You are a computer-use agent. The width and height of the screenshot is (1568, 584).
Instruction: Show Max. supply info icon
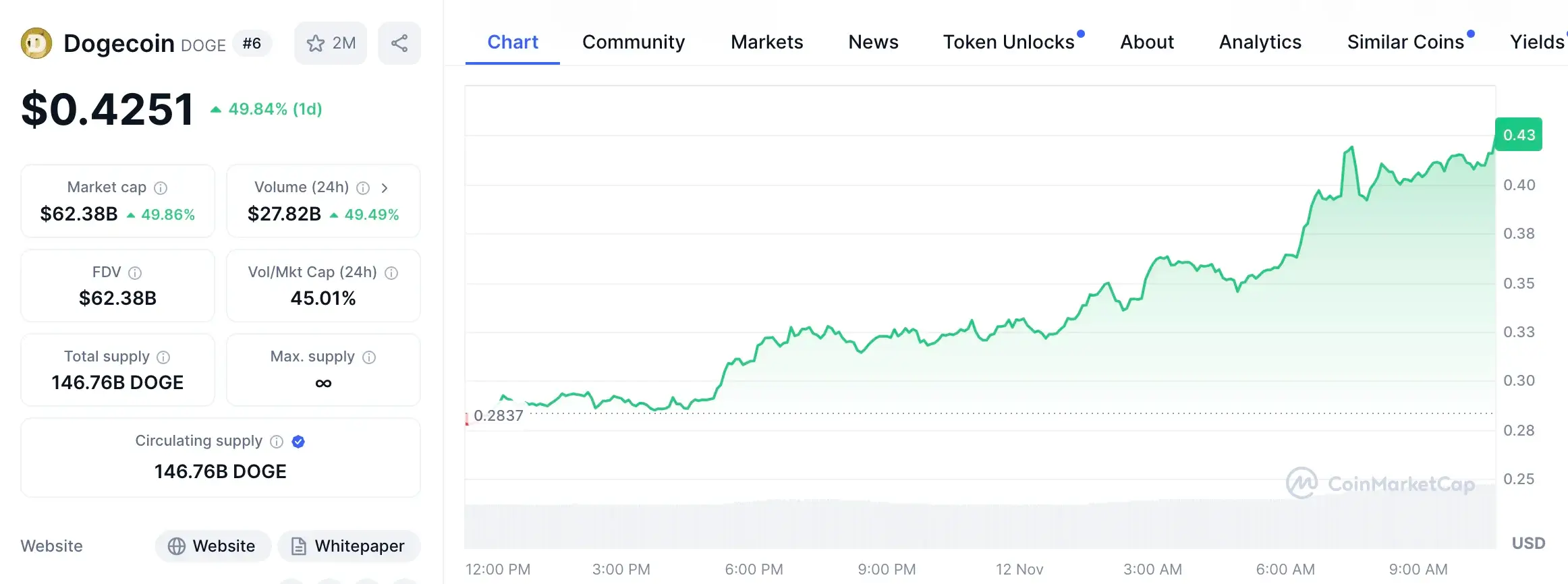369,357
